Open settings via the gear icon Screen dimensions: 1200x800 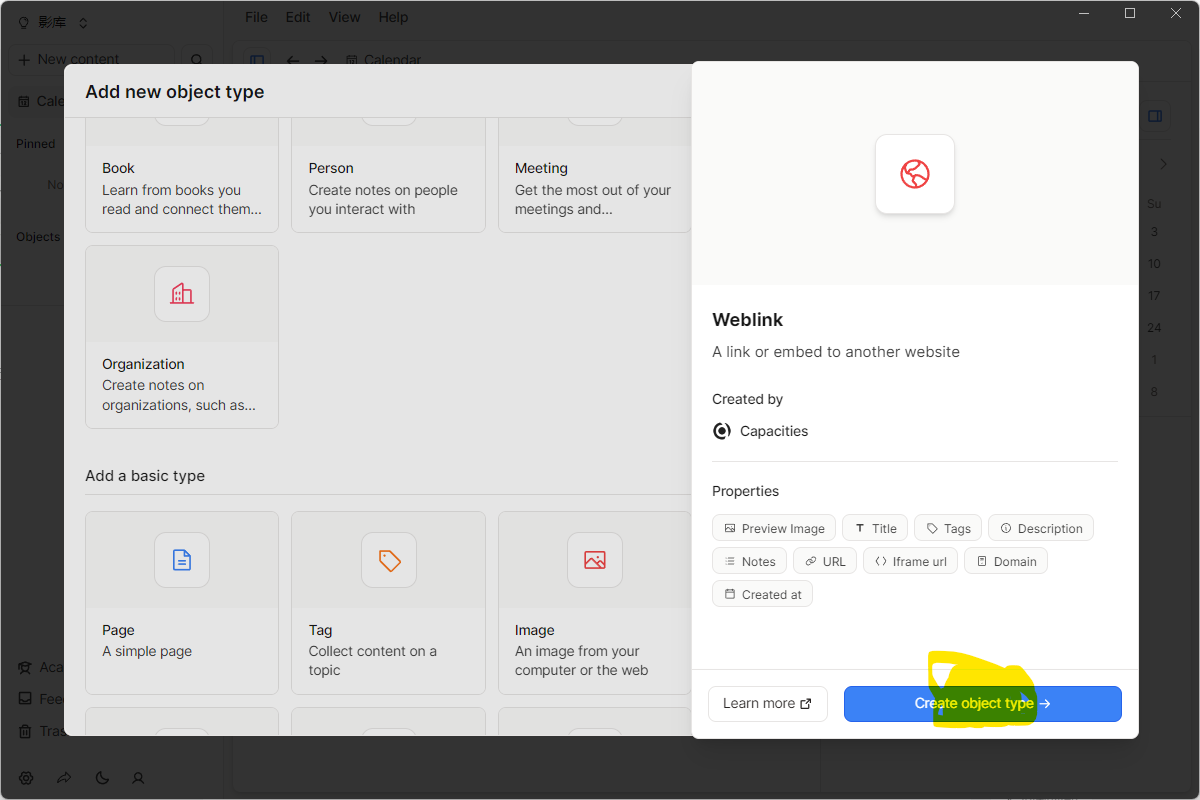tap(26, 778)
